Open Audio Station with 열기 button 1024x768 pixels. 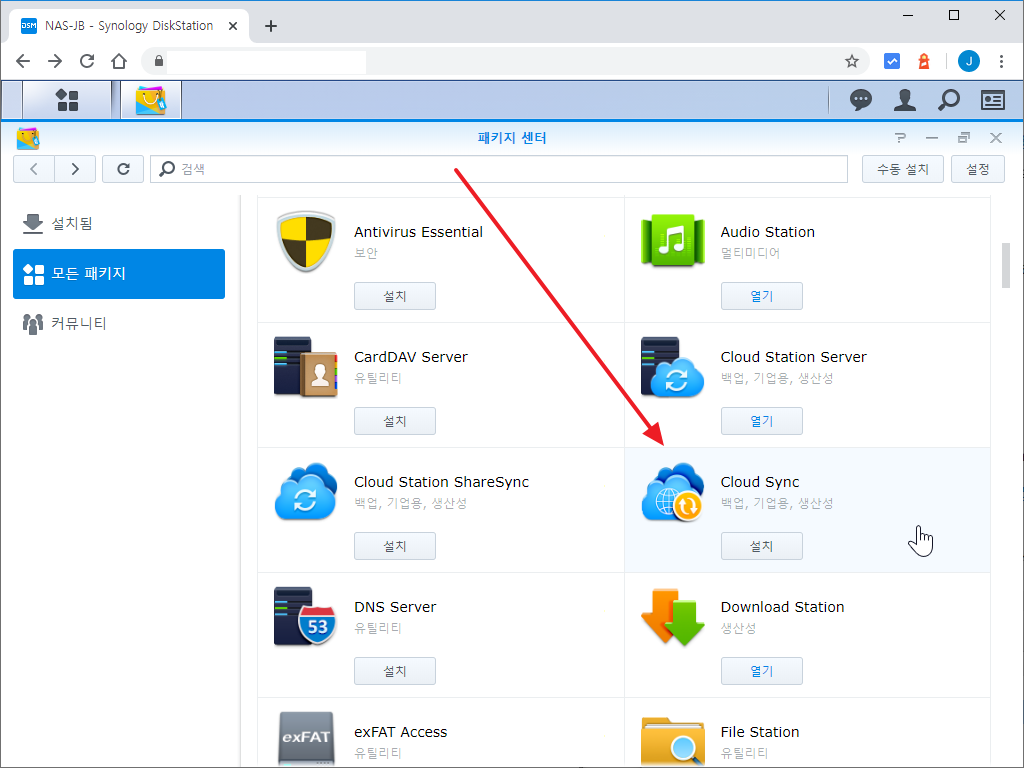pyautogui.click(x=761, y=296)
